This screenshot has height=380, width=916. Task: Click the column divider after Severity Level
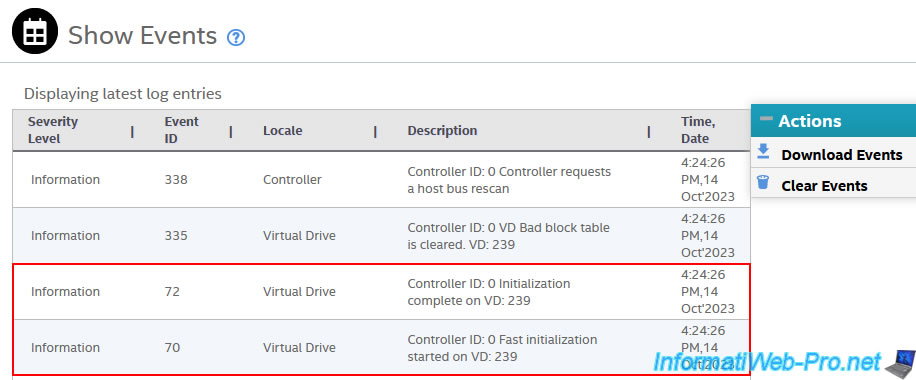[x=132, y=132]
